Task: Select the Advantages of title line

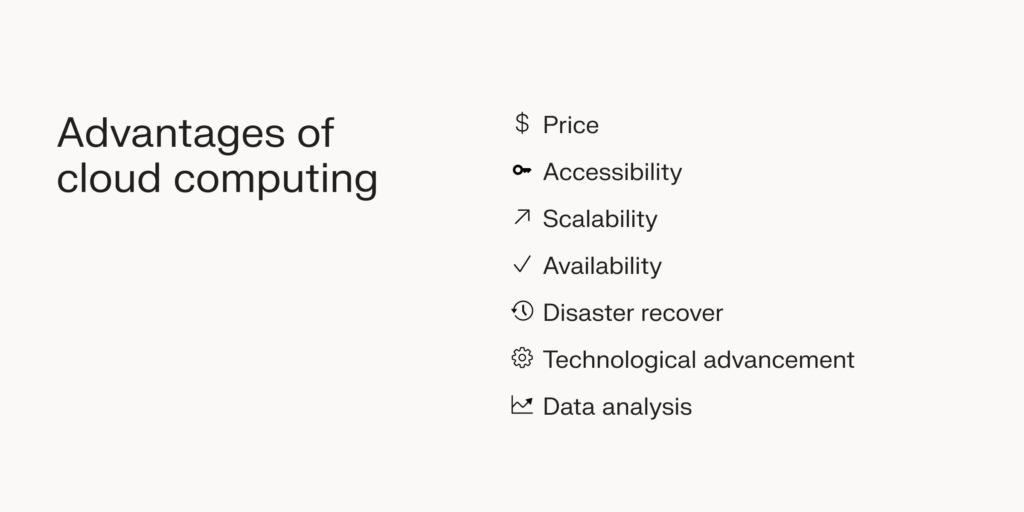Action: coord(196,134)
